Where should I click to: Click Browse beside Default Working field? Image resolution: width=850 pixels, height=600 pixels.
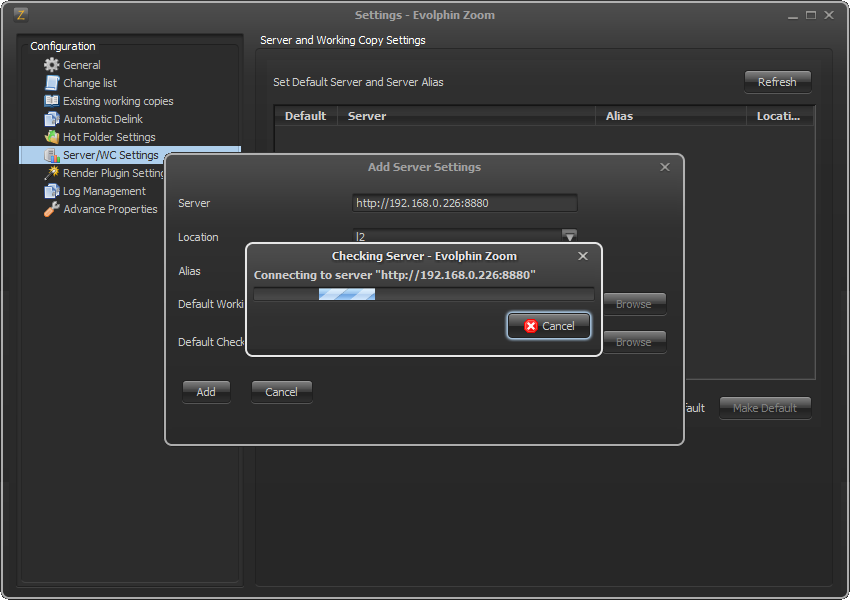[634, 304]
